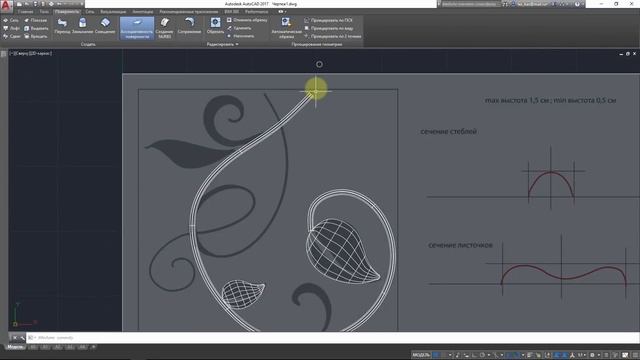
Task: Toggle grid display in status bar
Action: coord(436,355)
